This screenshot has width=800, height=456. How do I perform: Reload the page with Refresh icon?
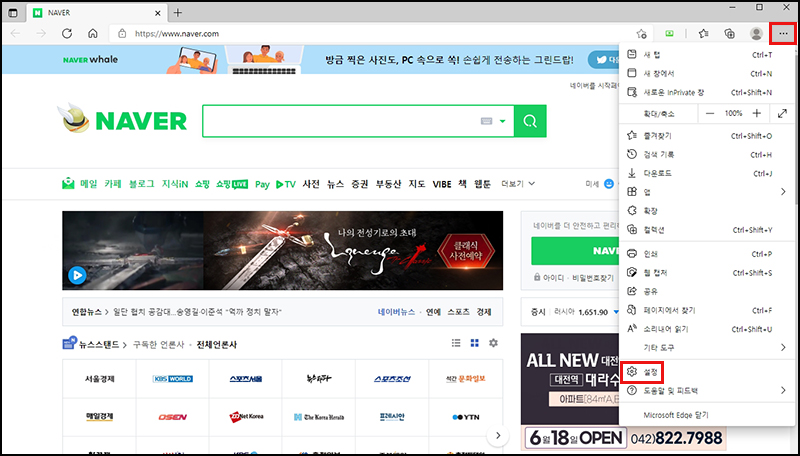67,34
